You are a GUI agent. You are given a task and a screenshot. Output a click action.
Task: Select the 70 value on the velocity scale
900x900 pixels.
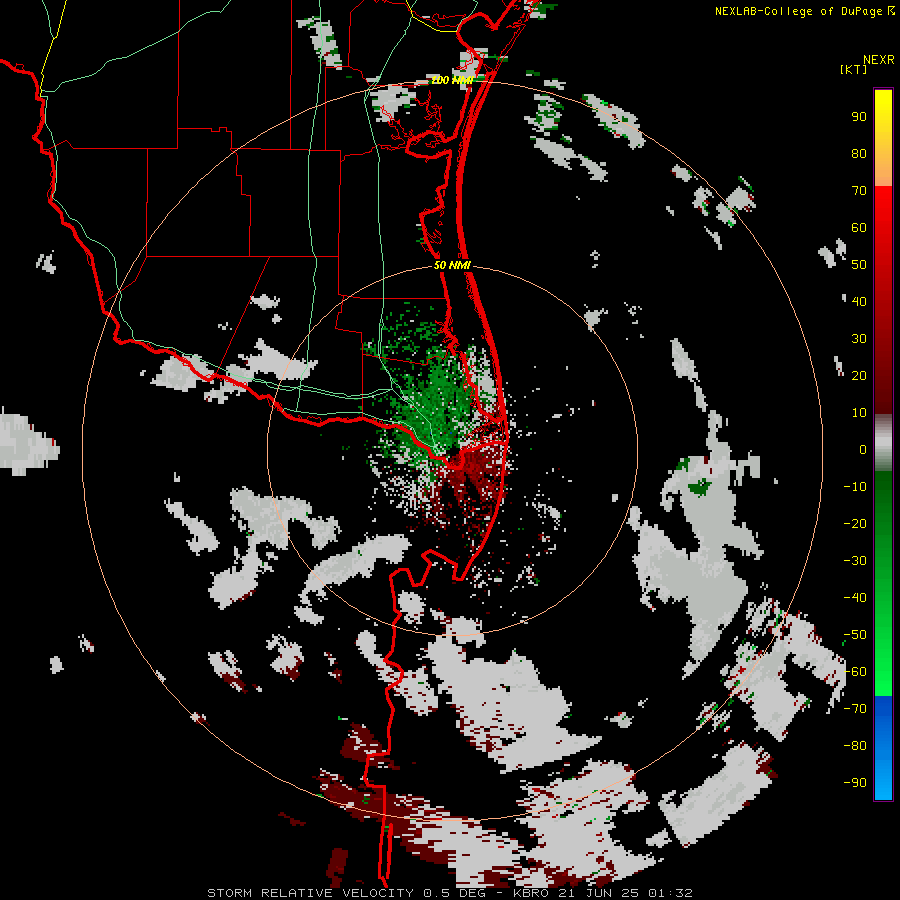tap(859, 191)
